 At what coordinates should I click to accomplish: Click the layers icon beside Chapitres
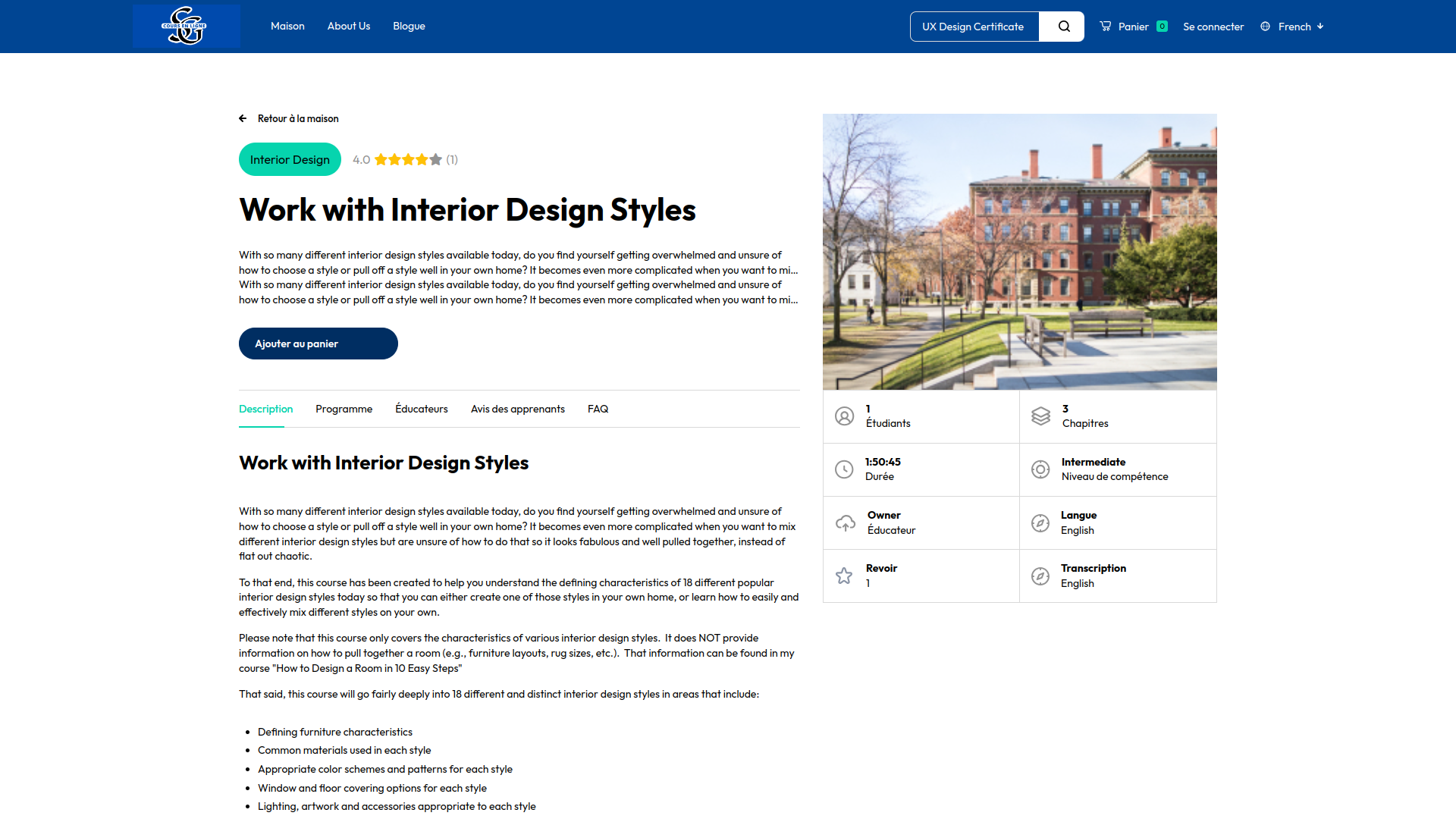pyautogui.click(x=1040, y=416)
